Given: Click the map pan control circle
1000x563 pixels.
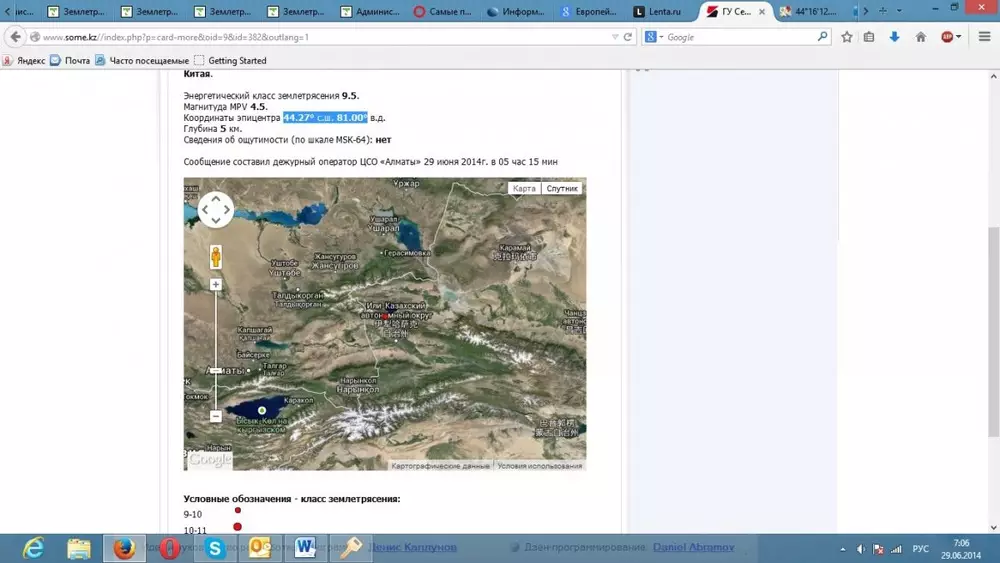Looking at the screenshot, I should [216, 210].
